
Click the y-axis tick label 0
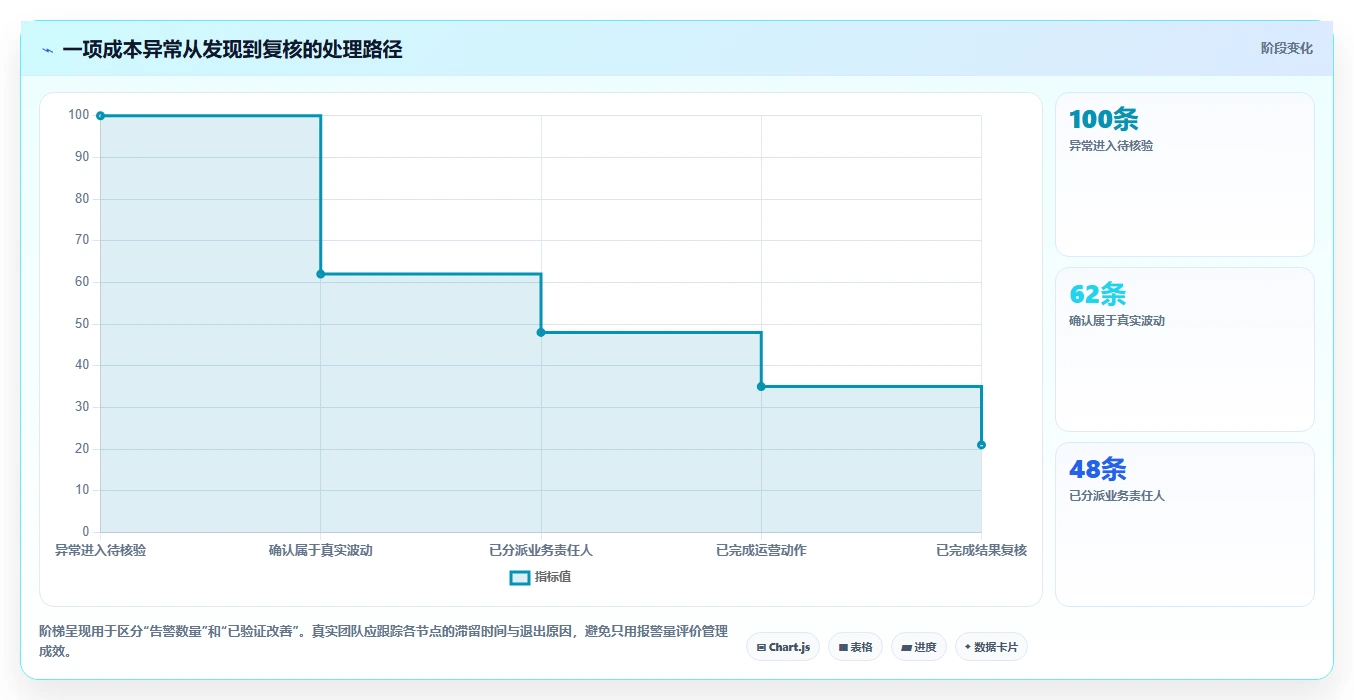click(x=86, y=532)
